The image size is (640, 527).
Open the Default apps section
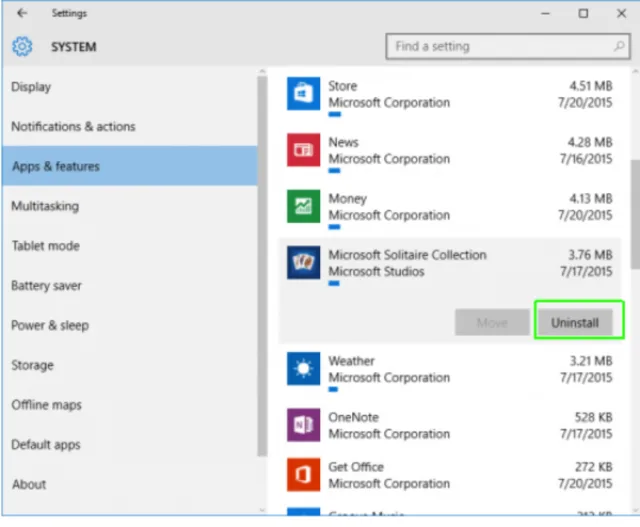click(46, 445)
